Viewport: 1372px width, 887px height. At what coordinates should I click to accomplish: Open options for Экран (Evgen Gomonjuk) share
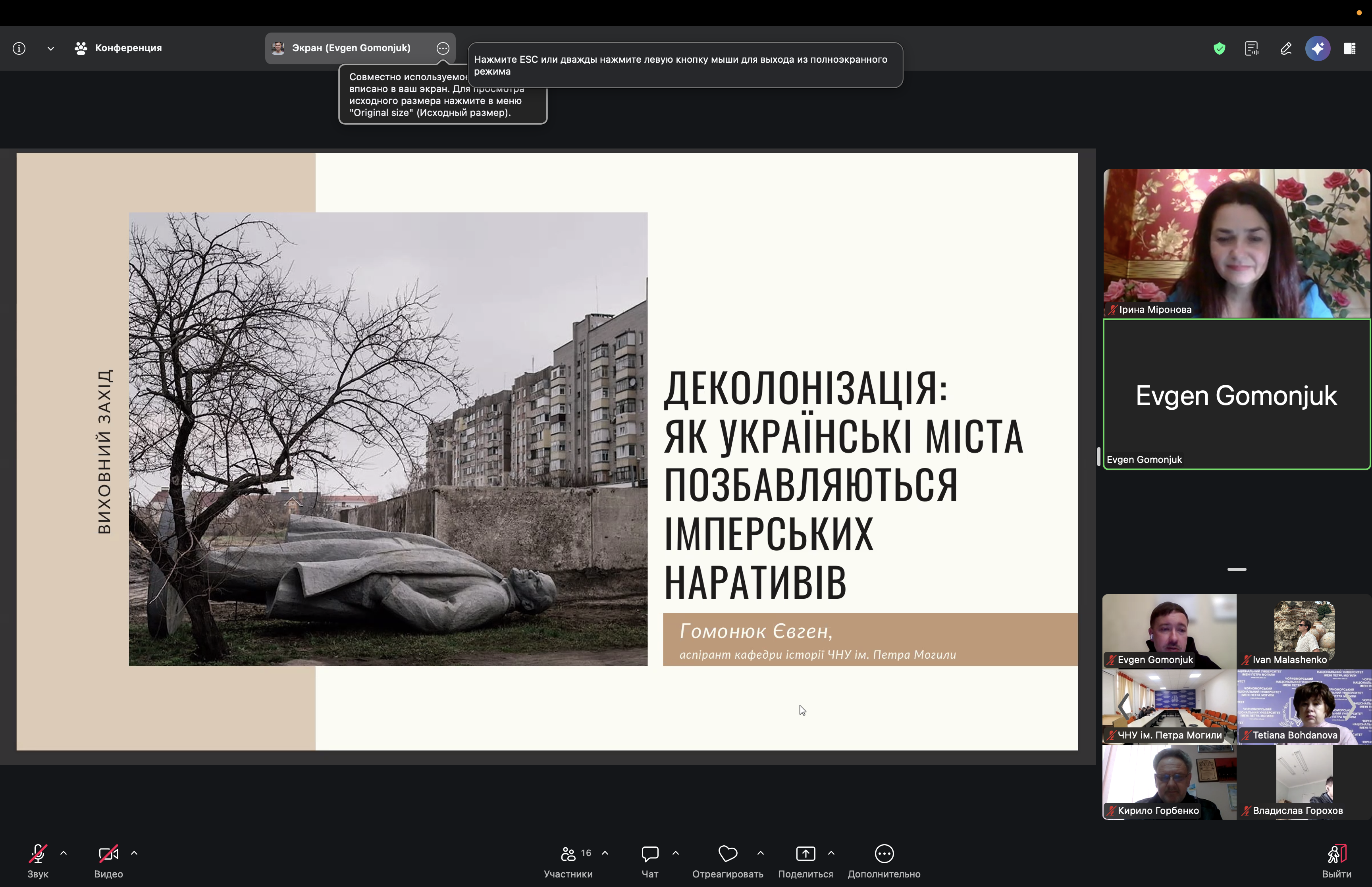coord(442,48)
